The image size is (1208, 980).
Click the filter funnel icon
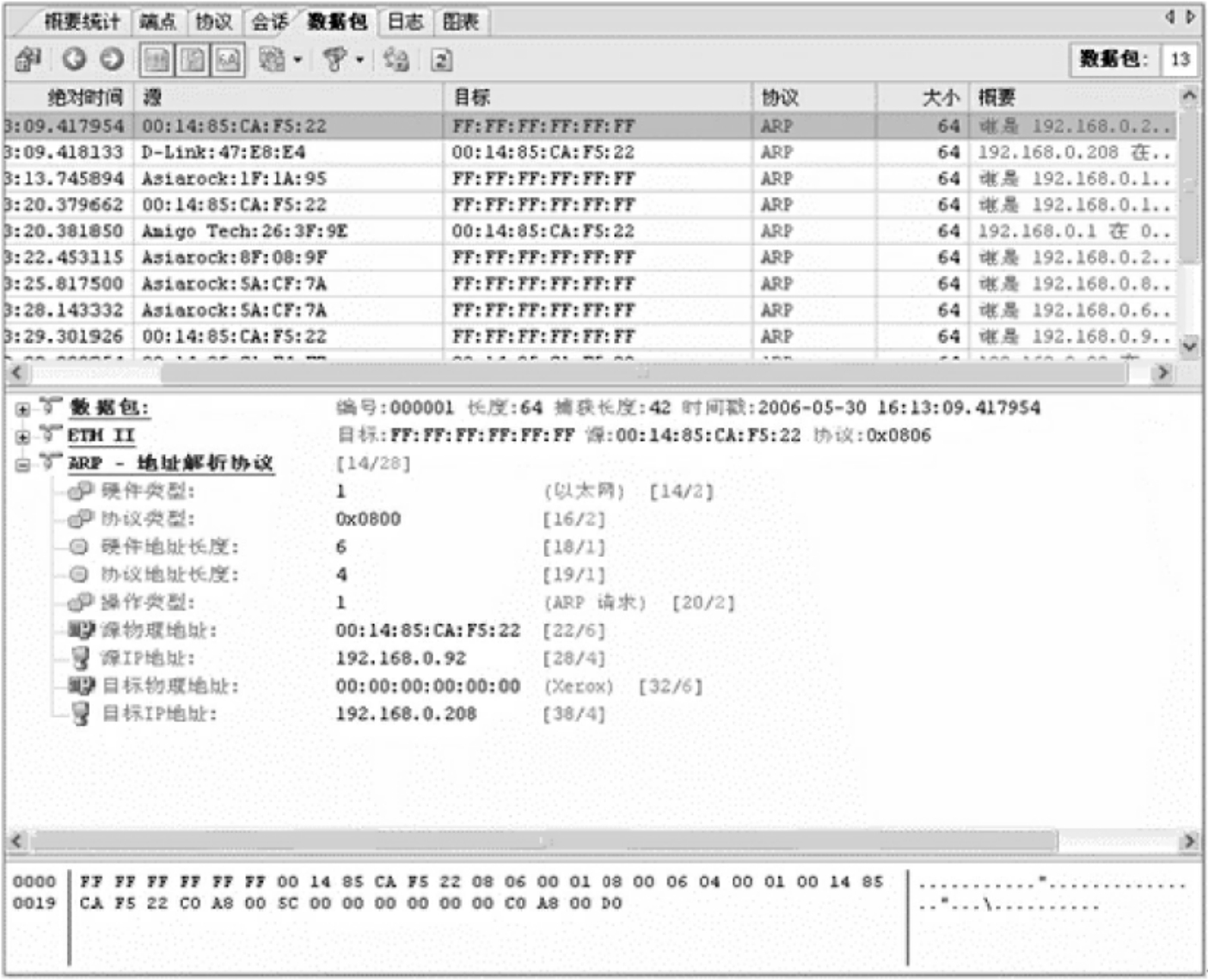point(335,59)
